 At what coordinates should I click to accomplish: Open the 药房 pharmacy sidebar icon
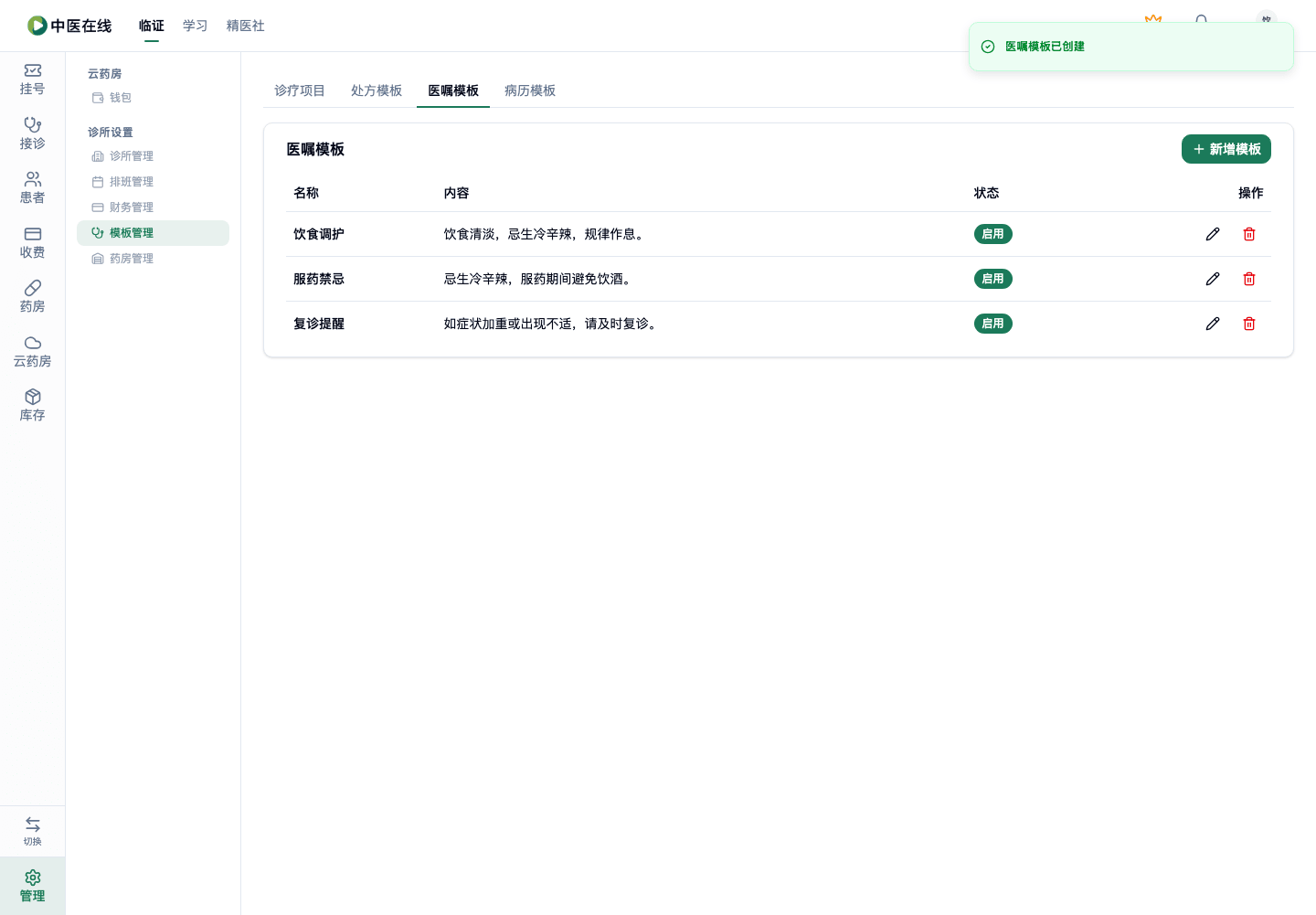tap(32, 297)
